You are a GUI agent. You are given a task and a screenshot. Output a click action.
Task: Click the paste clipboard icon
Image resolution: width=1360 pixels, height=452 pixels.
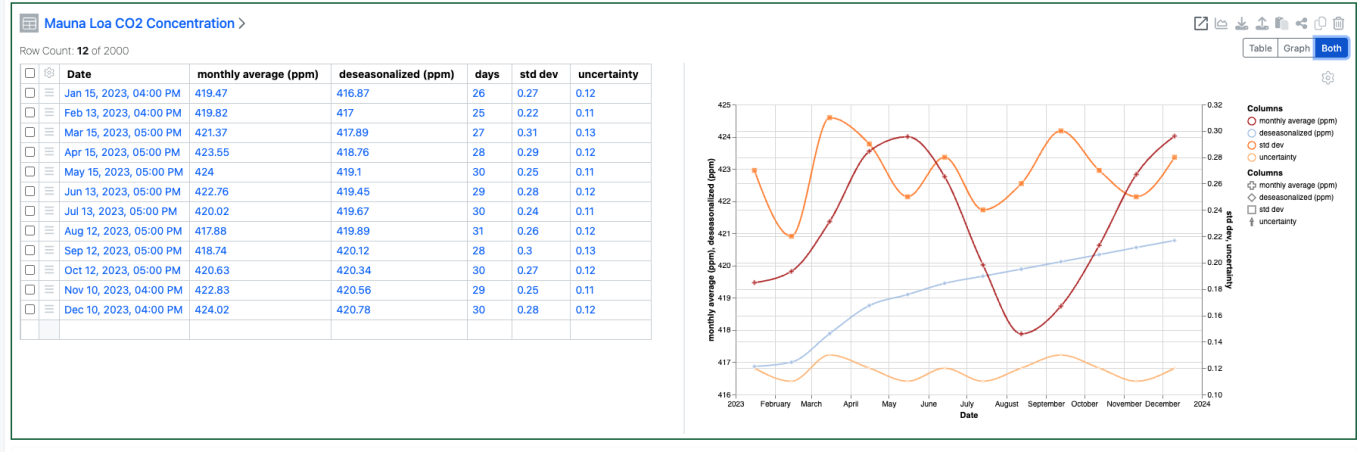(x=1281, y=24)
